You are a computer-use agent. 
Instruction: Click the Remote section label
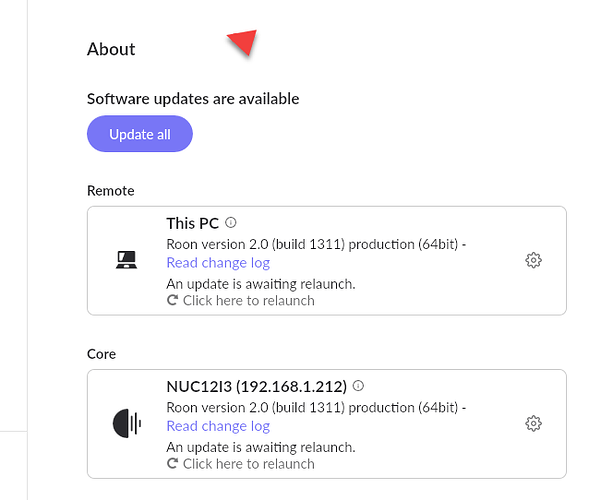point(110,190)
